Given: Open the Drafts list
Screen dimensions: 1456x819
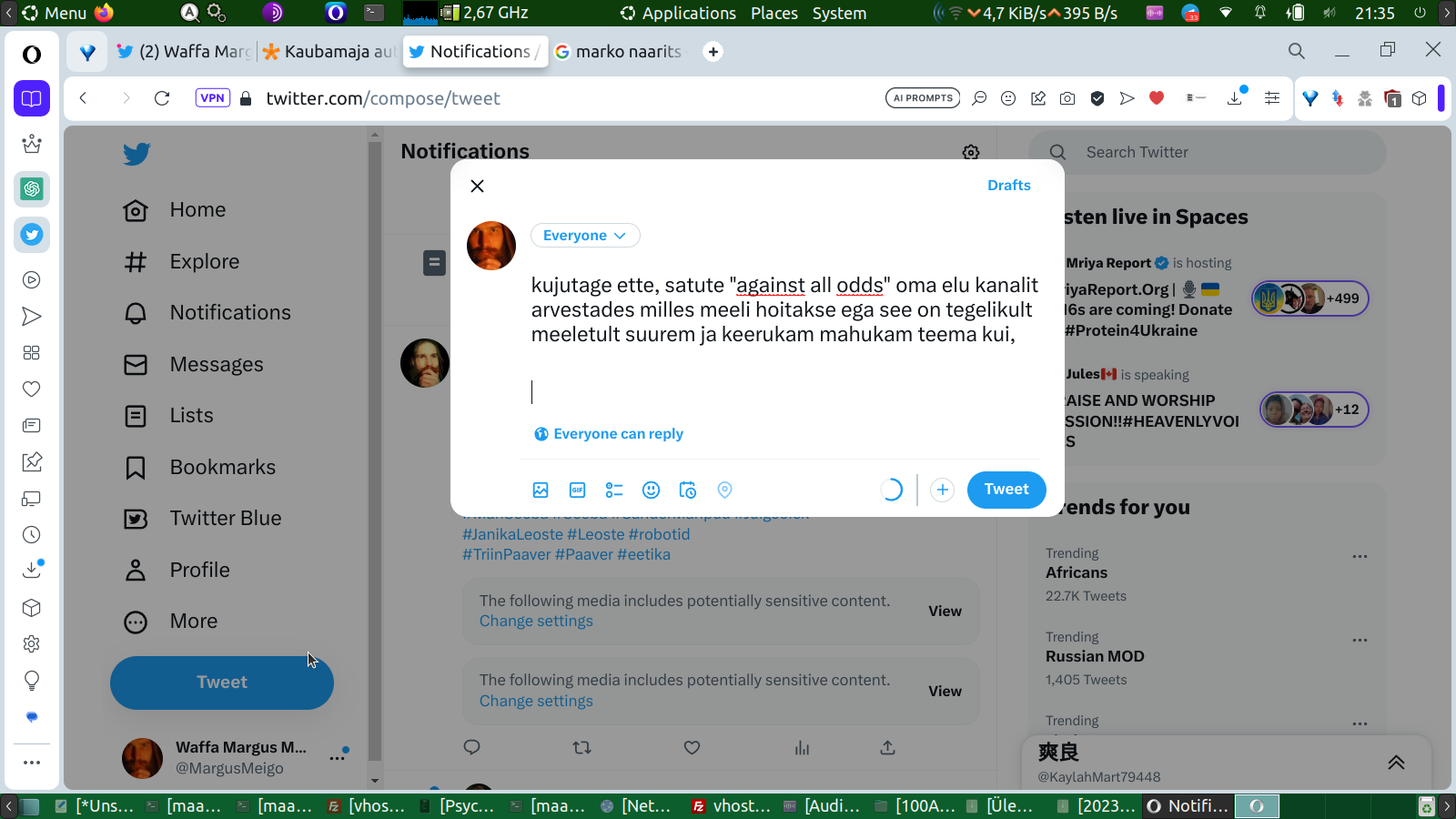Looking at the screenshot, I should (x=1009, y=185).
